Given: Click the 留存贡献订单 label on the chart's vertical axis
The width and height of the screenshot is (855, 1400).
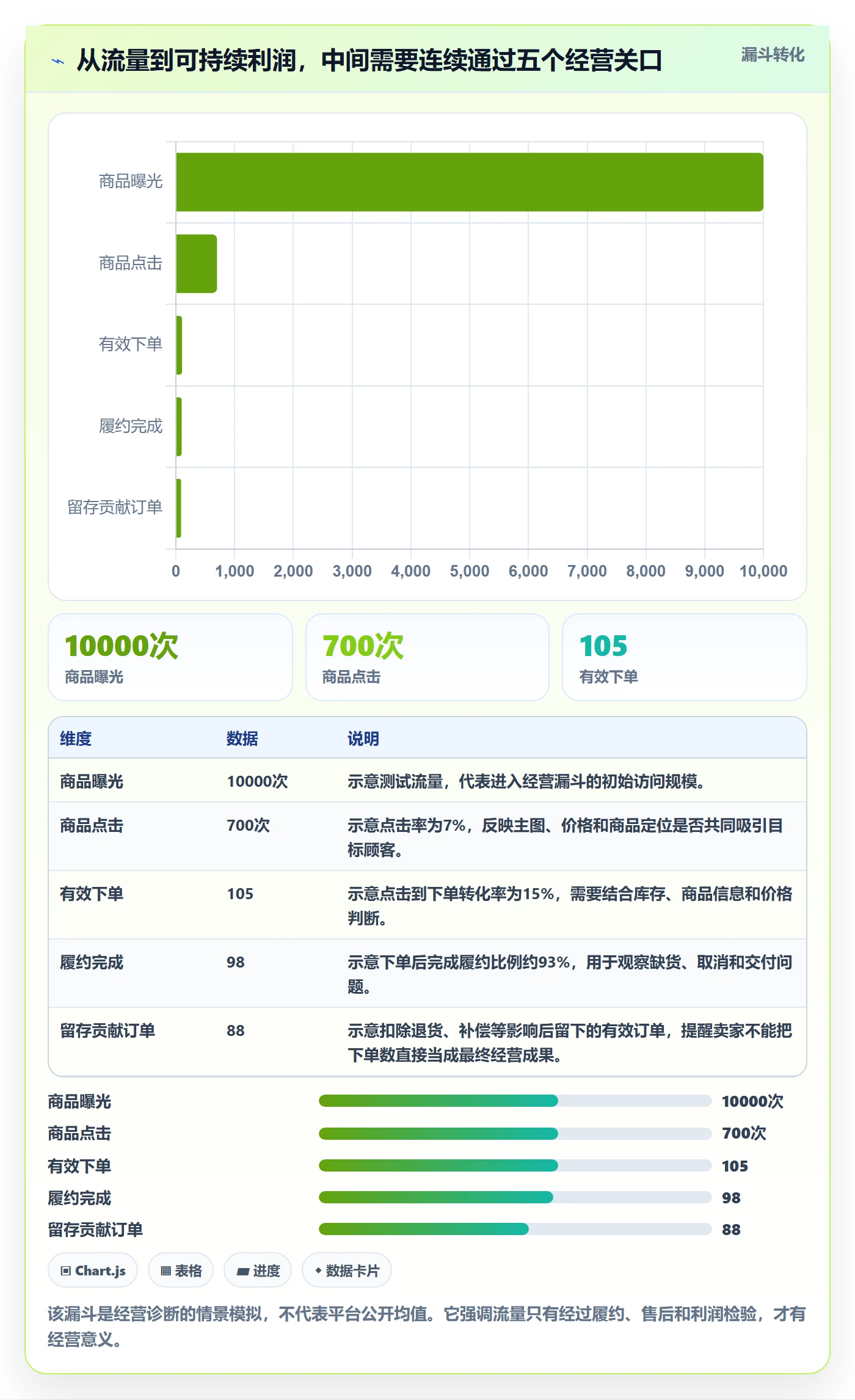Looking at the screenshot, I should pyautogui.click(x=115, y=507).
